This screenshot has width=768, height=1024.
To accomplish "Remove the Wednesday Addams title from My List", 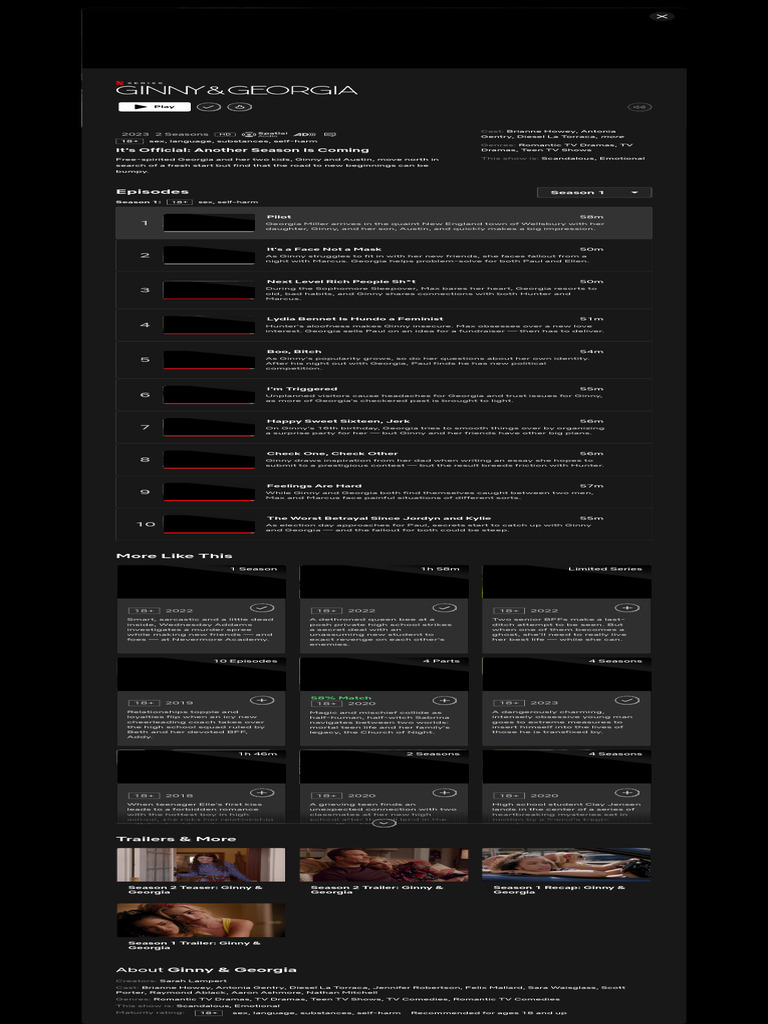I will [262, 608].
